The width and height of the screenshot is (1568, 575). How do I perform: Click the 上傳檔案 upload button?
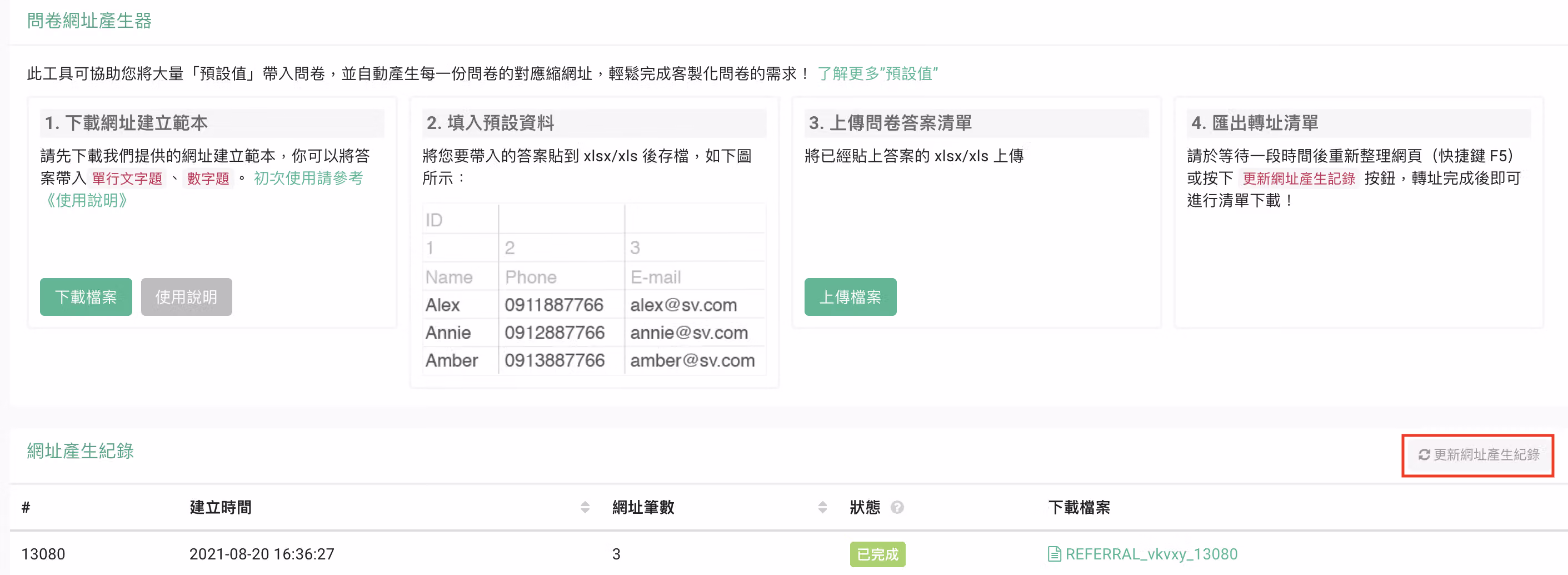(x=850, y=298)
